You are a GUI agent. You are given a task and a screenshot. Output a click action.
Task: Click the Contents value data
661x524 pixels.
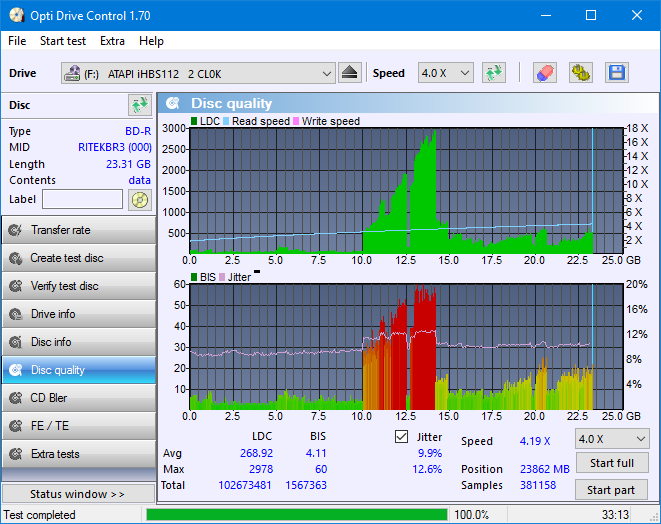[140, 180]
